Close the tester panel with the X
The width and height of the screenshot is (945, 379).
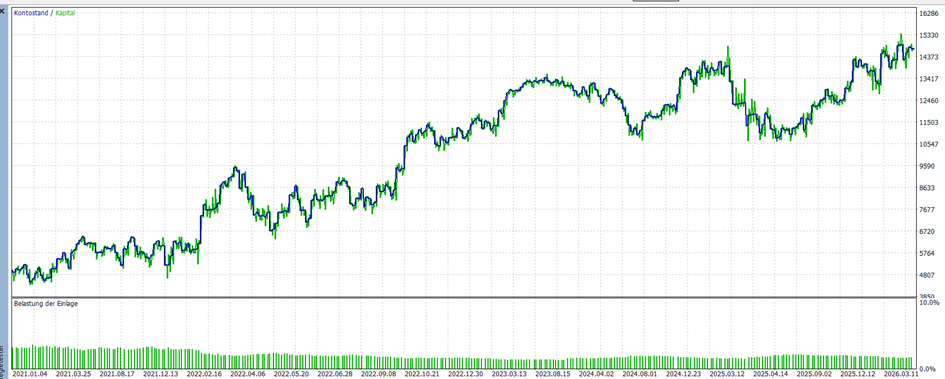tap(2, 10)
